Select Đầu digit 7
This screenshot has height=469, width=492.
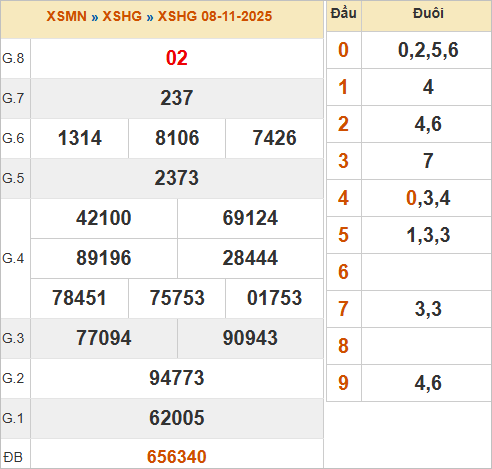pyautogui.click(x=343, y=309)
